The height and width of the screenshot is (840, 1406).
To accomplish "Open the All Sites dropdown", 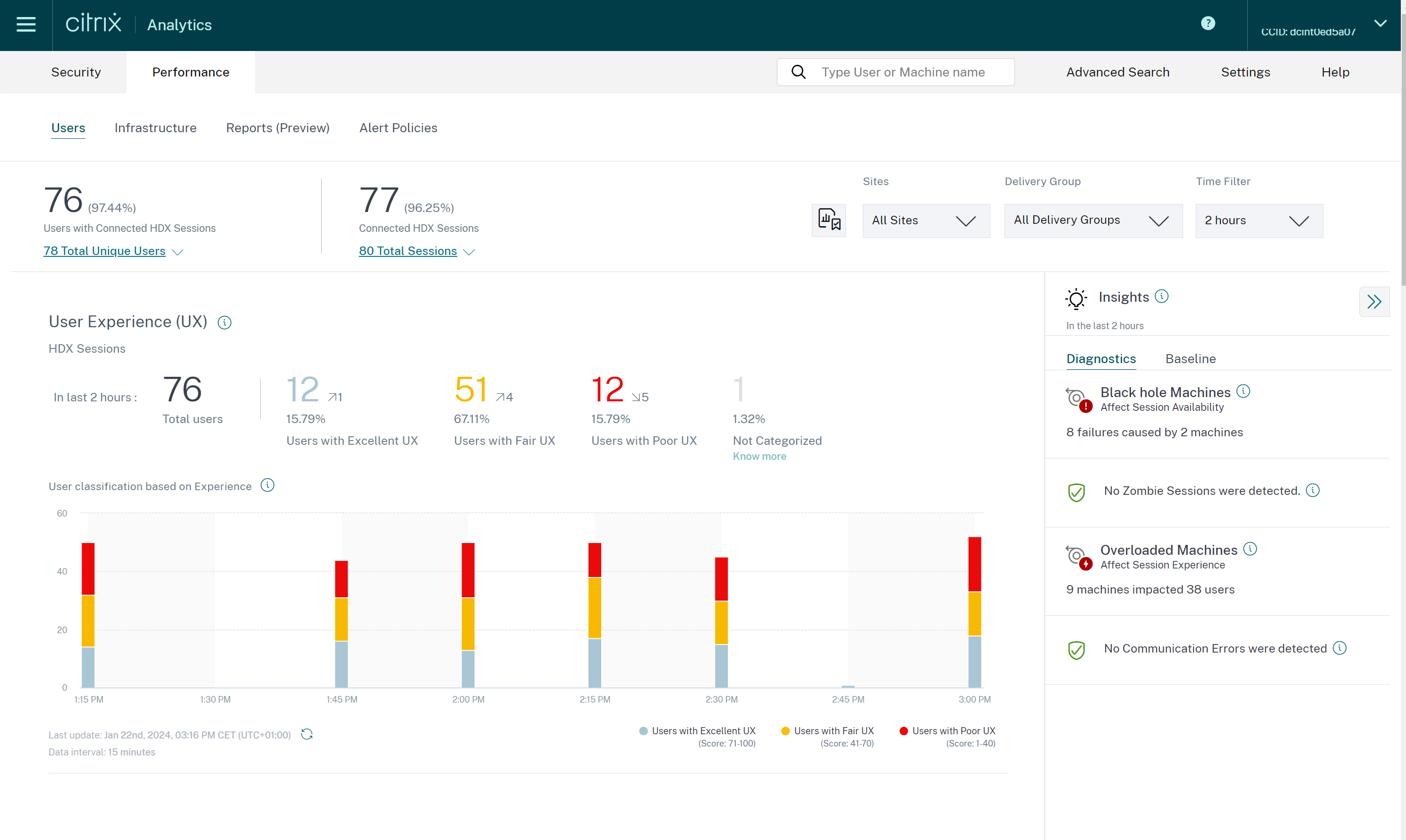I will (x=925, y=220).
